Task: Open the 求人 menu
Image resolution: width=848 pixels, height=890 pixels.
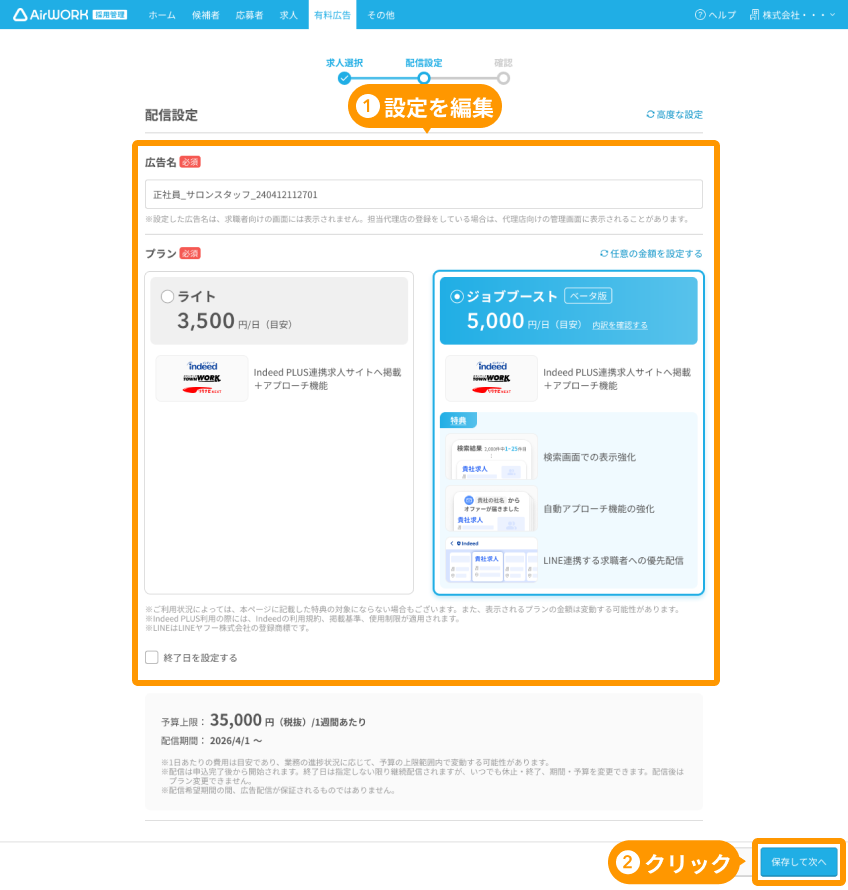Action: coord(288,15)
